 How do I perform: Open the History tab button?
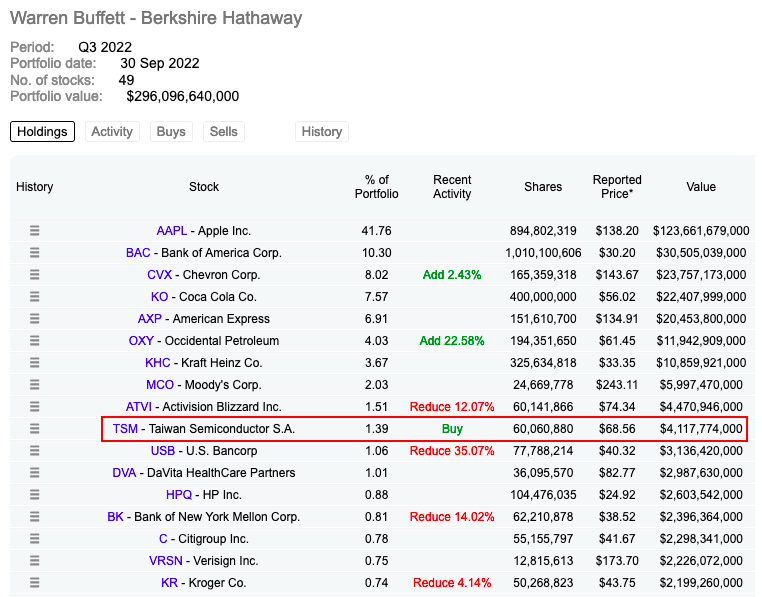click(322, 132)
